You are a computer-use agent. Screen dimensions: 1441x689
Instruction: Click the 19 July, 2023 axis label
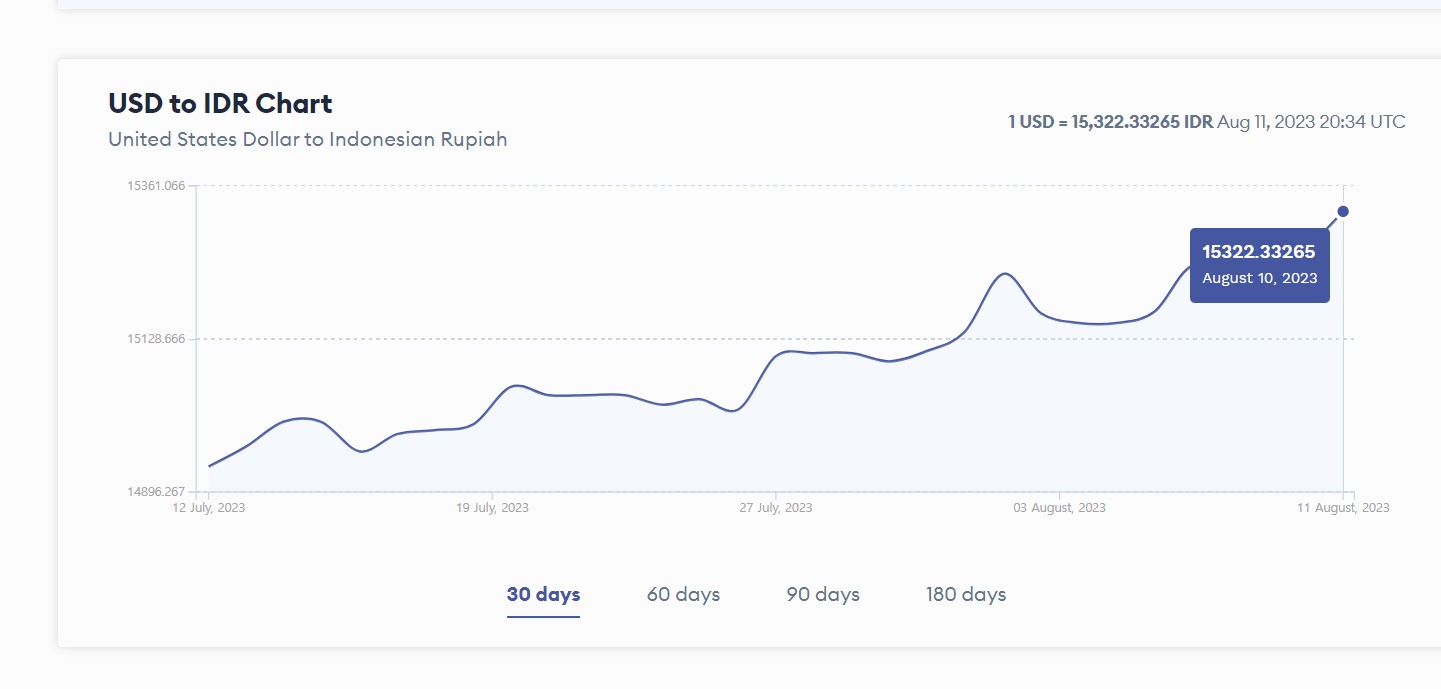[x=492, y=508]
